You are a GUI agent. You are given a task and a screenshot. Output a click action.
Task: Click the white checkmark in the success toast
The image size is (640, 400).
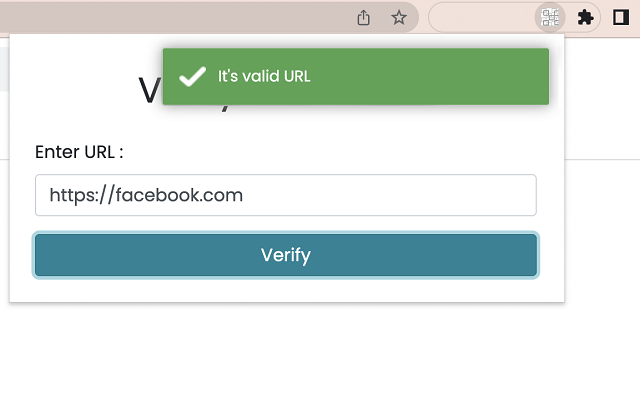[192, 76]
